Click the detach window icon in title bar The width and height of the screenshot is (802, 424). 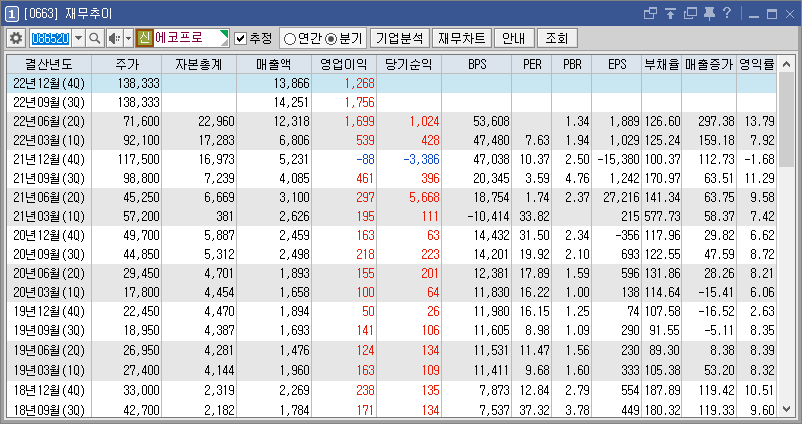click(650, 14)
